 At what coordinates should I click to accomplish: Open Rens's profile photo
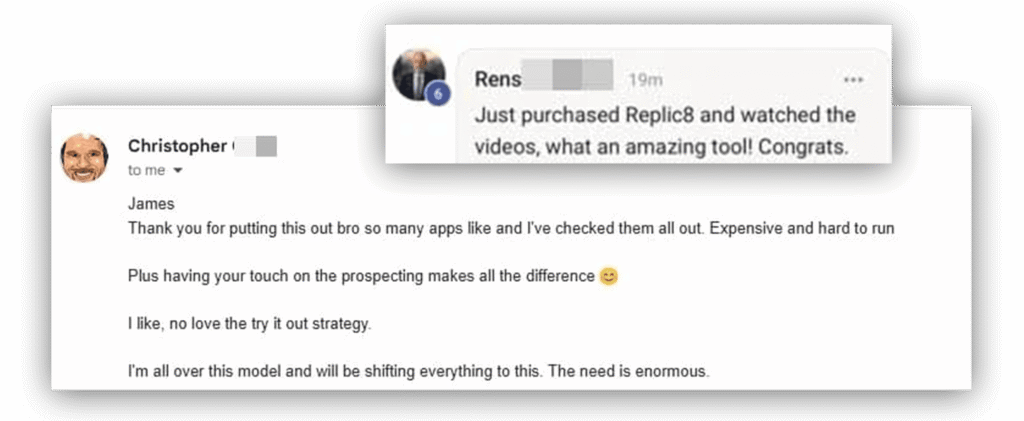[419, 74]
